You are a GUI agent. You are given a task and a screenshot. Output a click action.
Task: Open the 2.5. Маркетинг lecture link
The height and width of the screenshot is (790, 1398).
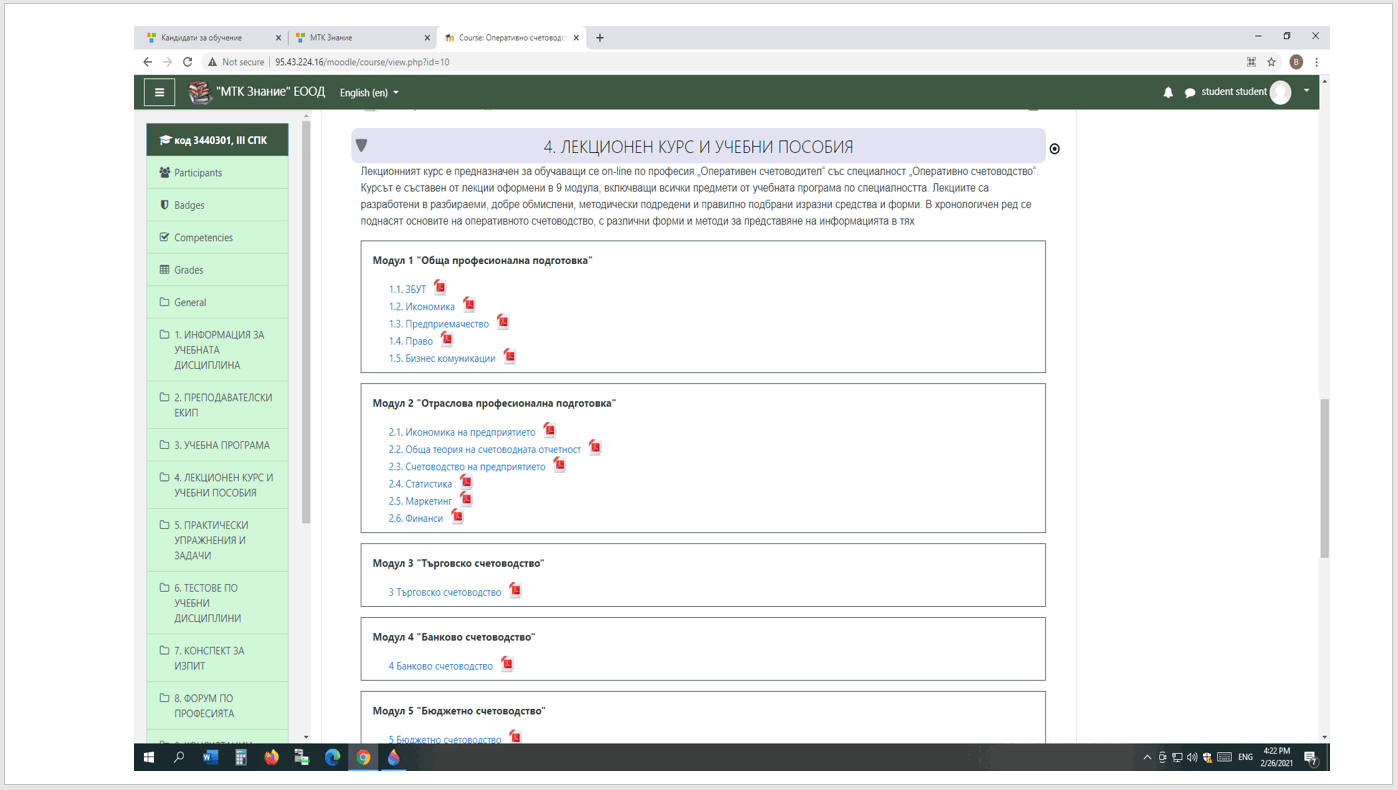pyautogui.click(x=420, y=501)
